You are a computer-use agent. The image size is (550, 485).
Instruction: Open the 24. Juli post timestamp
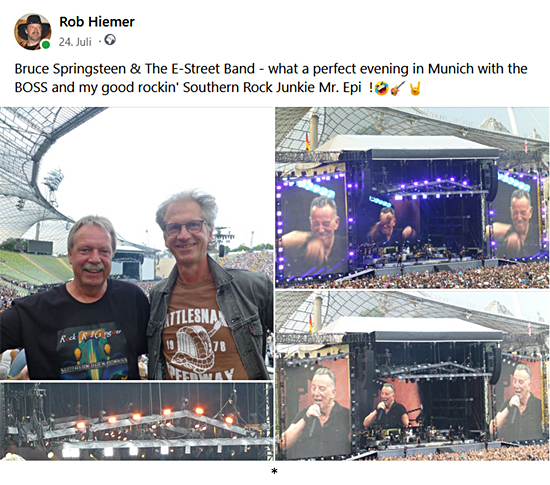(x=75, y=42)
